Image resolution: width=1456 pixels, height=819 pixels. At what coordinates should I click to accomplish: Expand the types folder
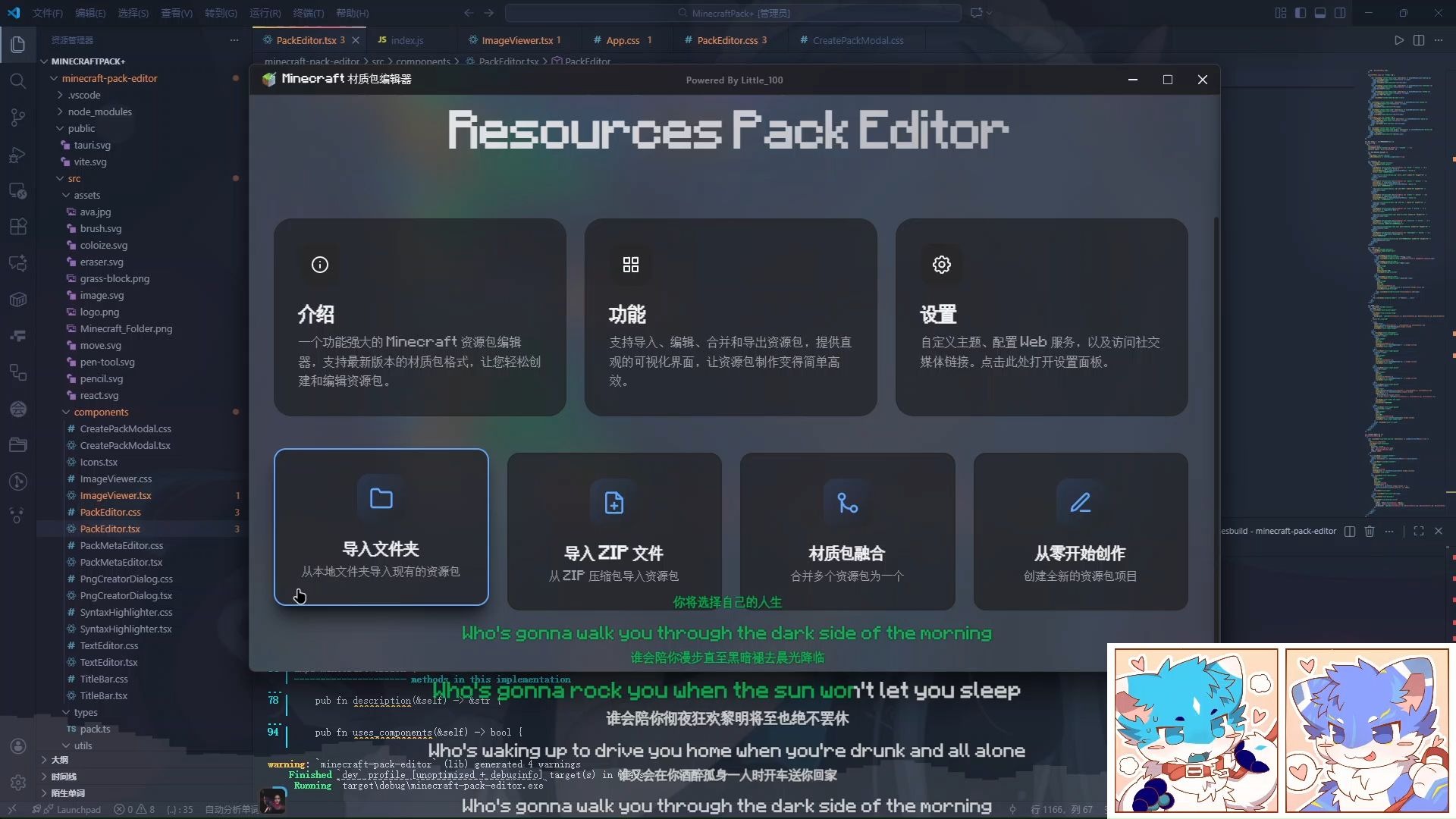[x=86, y=712]
